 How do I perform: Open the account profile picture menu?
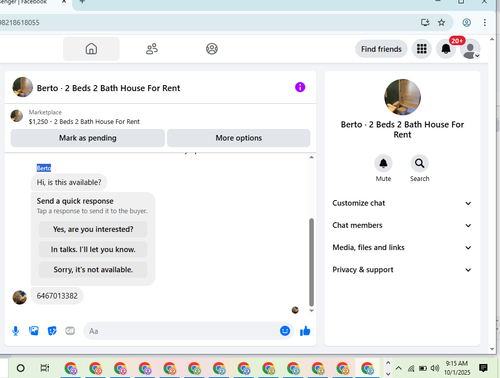pos(470,49)
